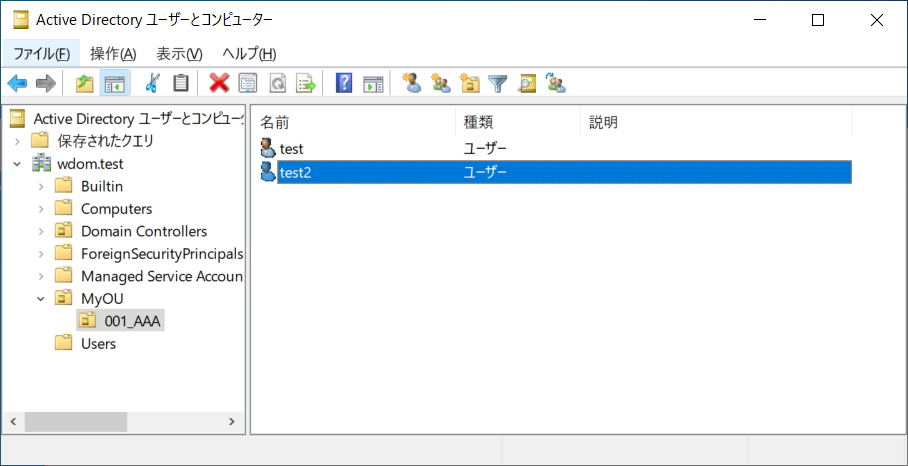Collapse the wdom.test domain node
The height and width of the screenshot is (466, 908).
coord(17,164)
